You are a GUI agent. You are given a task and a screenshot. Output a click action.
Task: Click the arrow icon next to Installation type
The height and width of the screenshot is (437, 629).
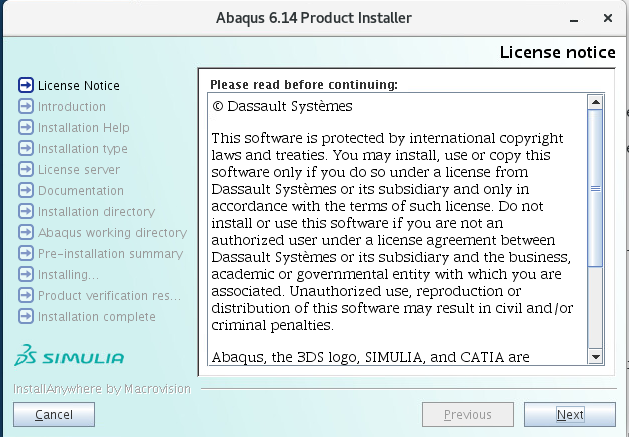26,148
